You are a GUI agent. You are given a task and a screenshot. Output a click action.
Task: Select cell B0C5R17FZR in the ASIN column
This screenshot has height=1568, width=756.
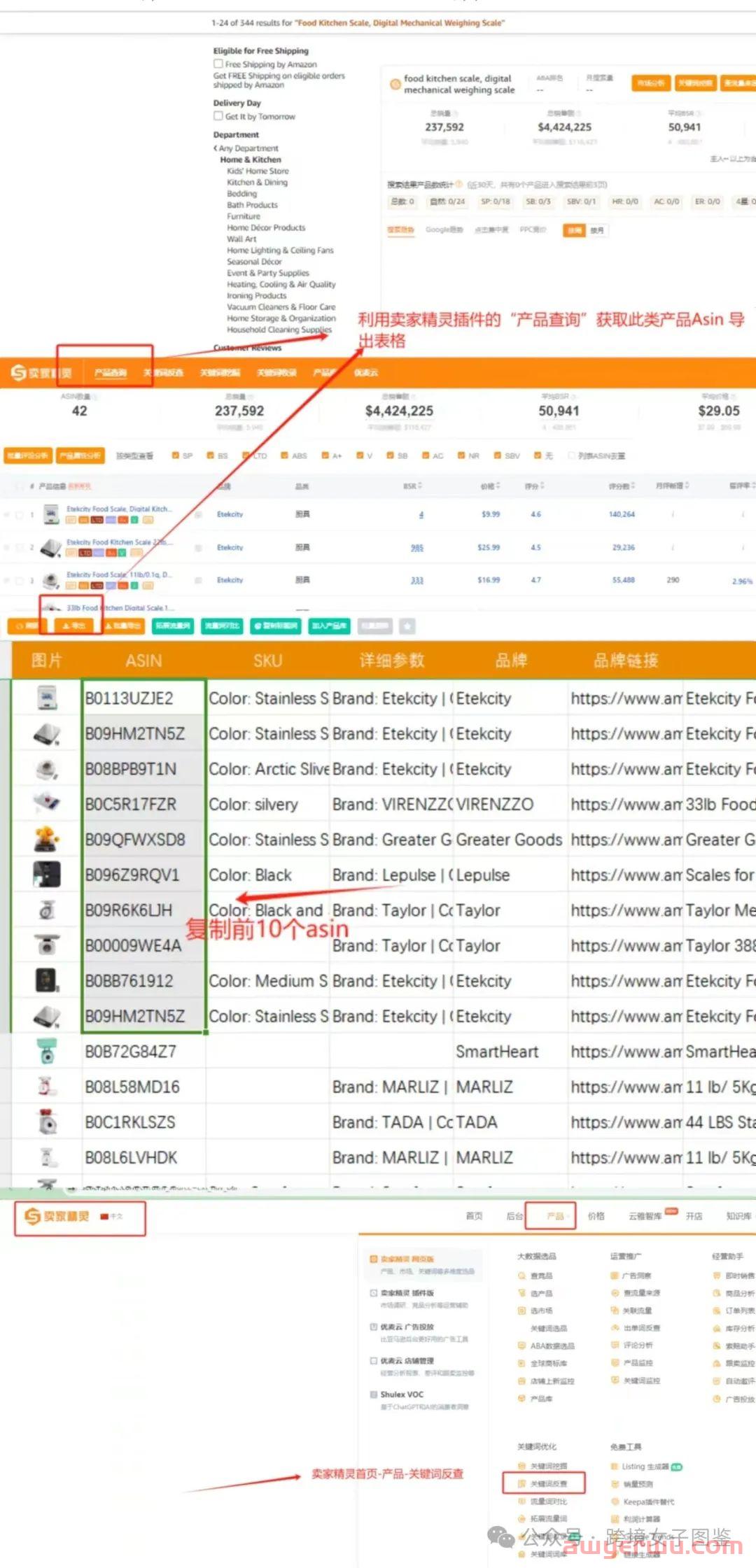[x=143, y=804]
